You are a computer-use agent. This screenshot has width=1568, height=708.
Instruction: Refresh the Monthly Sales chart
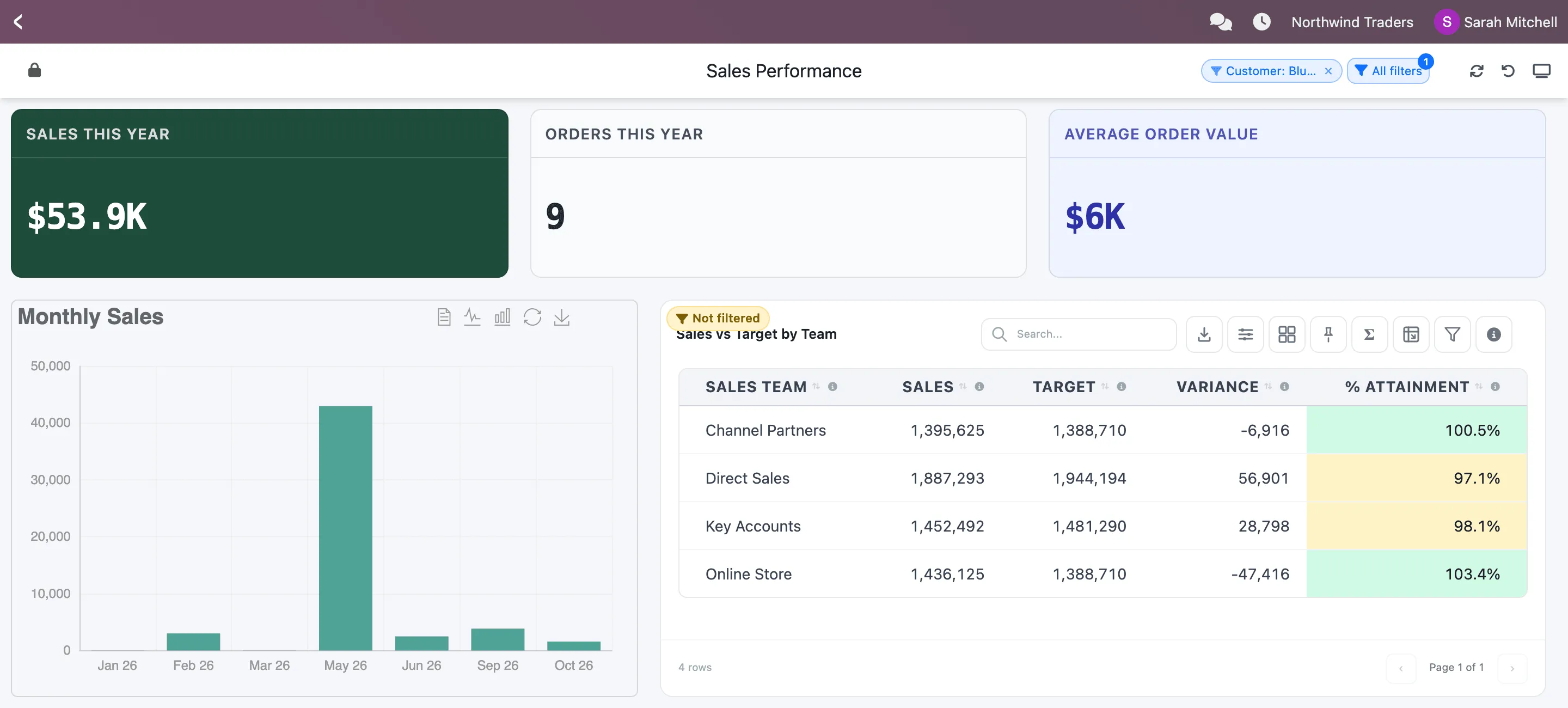point(532,317)
